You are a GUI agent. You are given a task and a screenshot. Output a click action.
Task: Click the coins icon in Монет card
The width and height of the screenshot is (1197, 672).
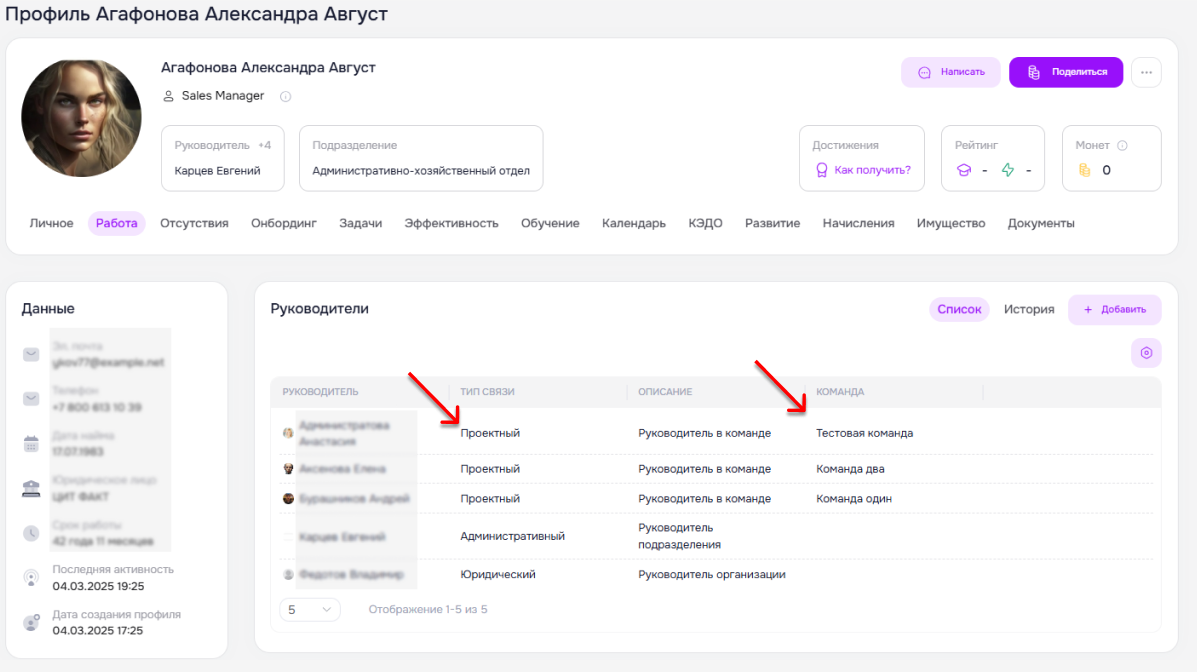click(x=1084, y=170)
